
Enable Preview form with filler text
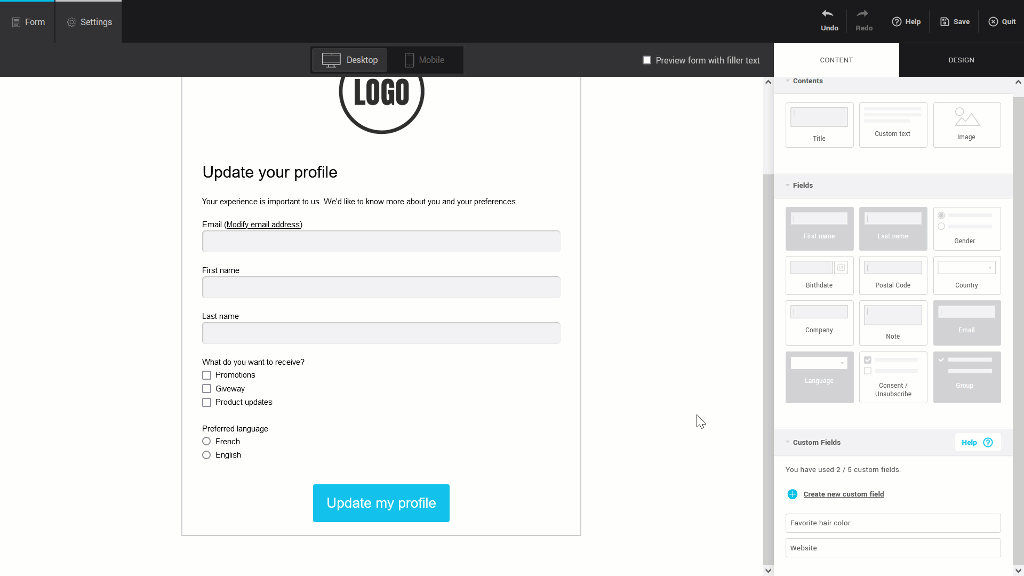(x=647, y=60)
